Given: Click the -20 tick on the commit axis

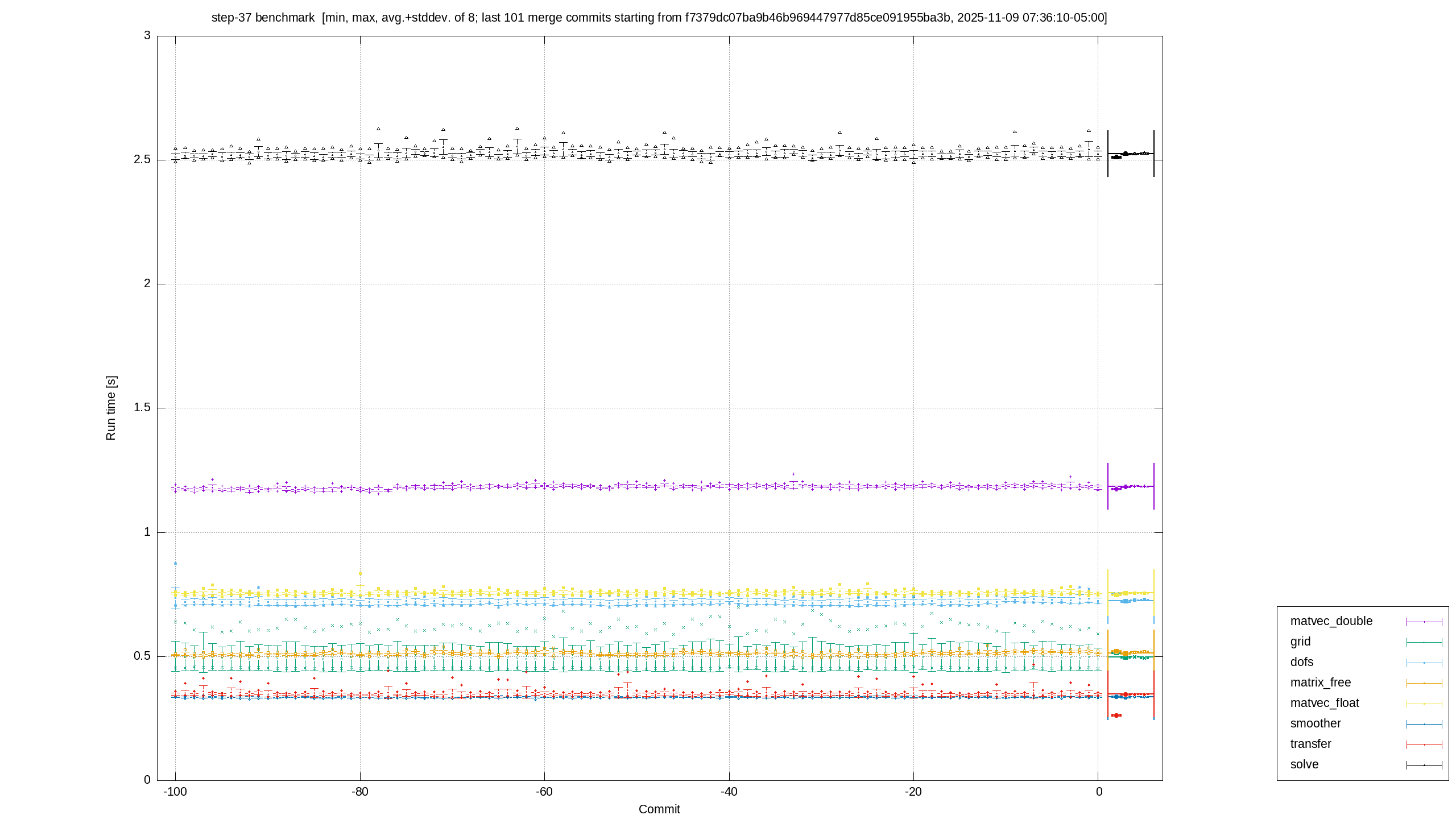Looking at the screenshot, I should 913,792.
